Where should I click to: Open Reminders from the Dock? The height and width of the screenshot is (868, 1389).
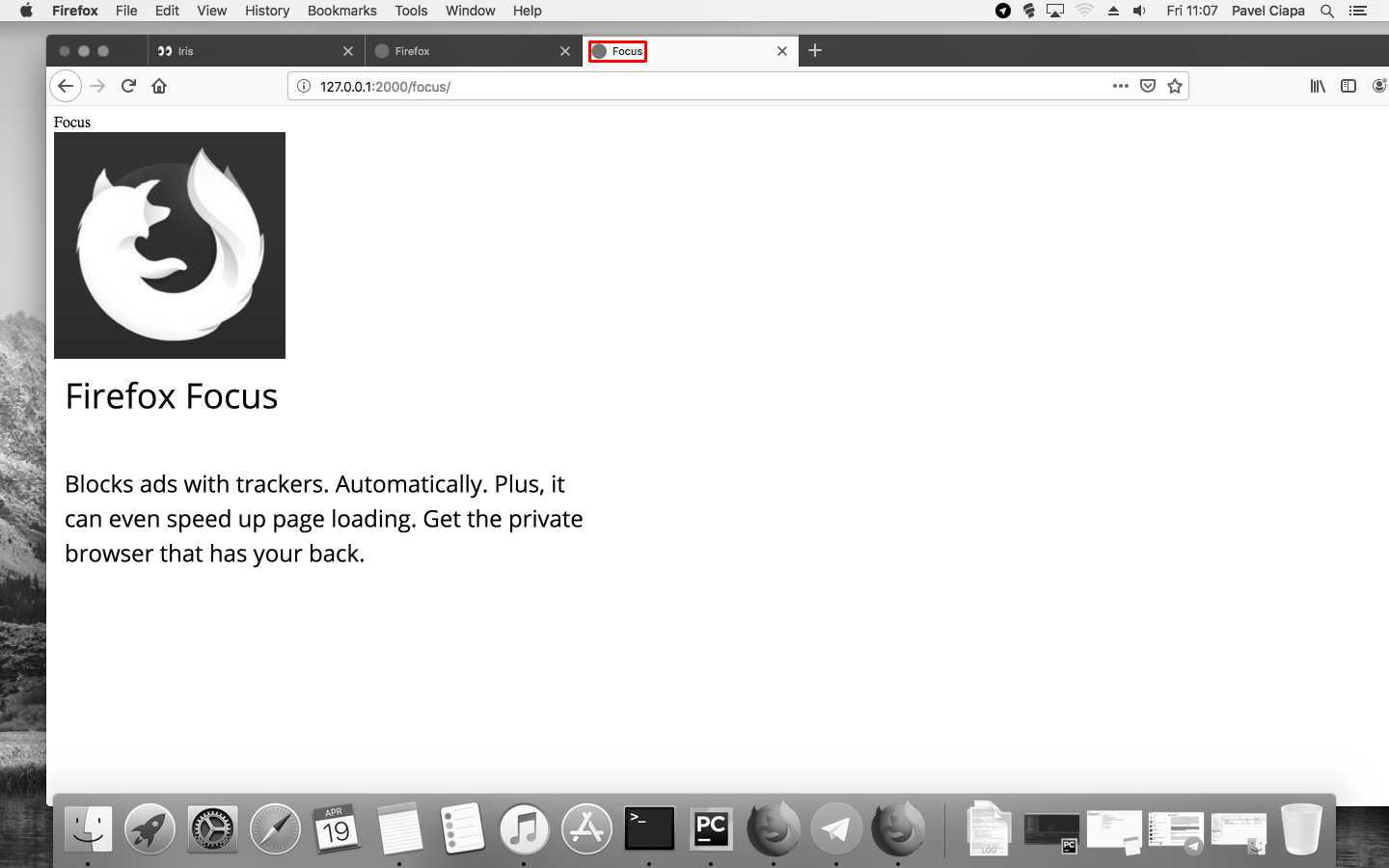pos(462,828)
